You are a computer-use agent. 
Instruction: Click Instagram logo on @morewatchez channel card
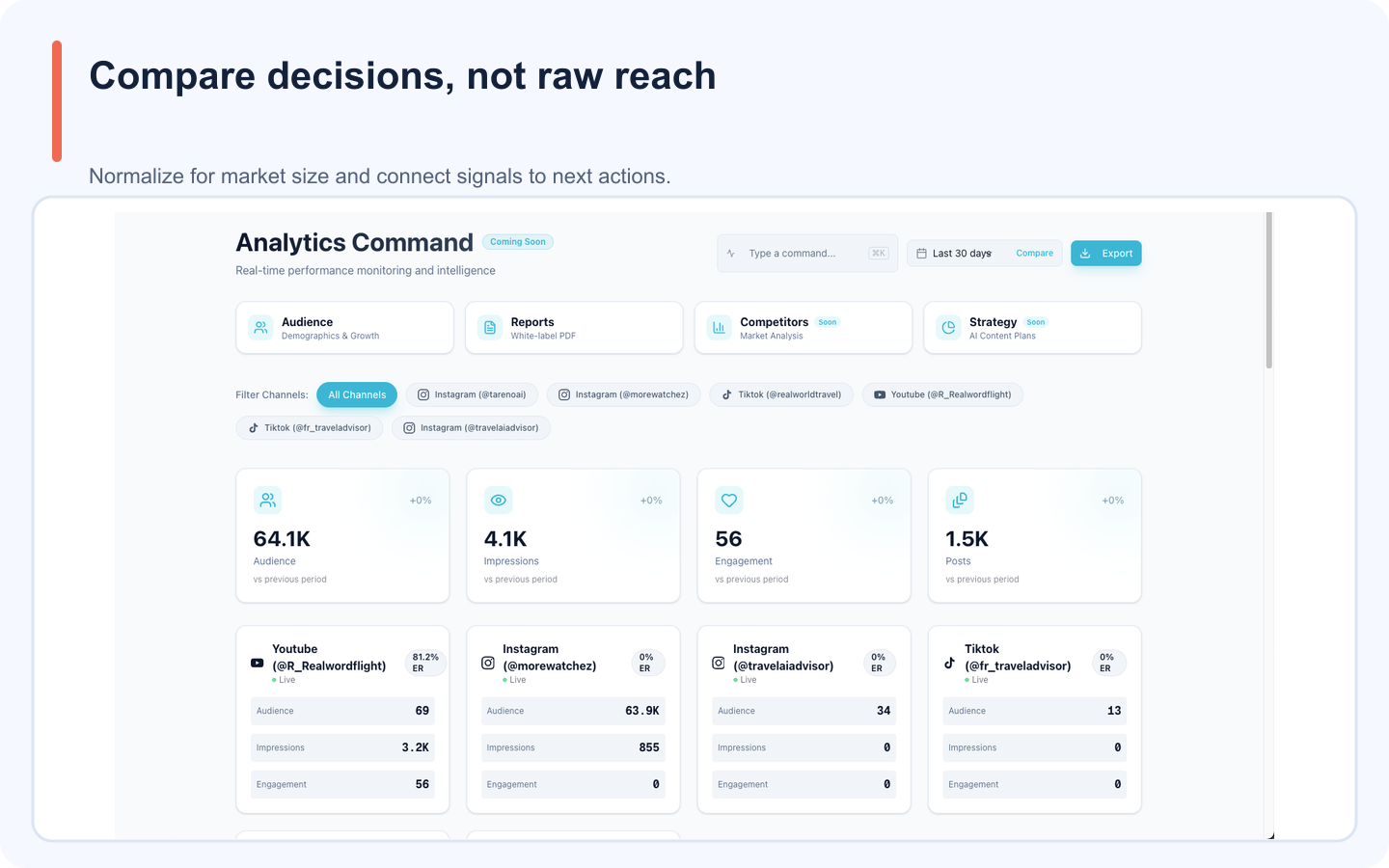pos(488,663)
